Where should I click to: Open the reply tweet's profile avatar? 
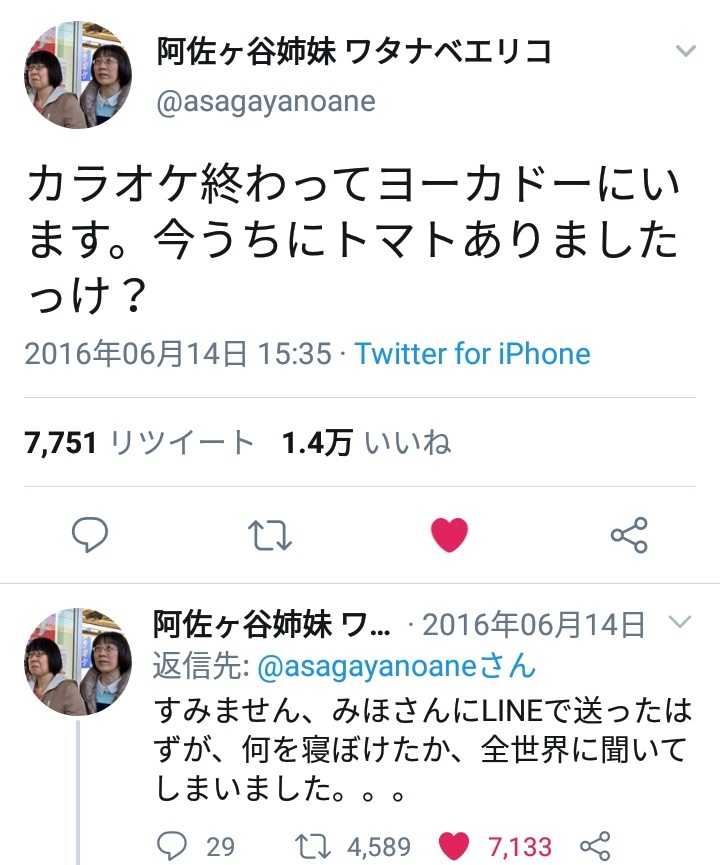click(x=78, y=662)
